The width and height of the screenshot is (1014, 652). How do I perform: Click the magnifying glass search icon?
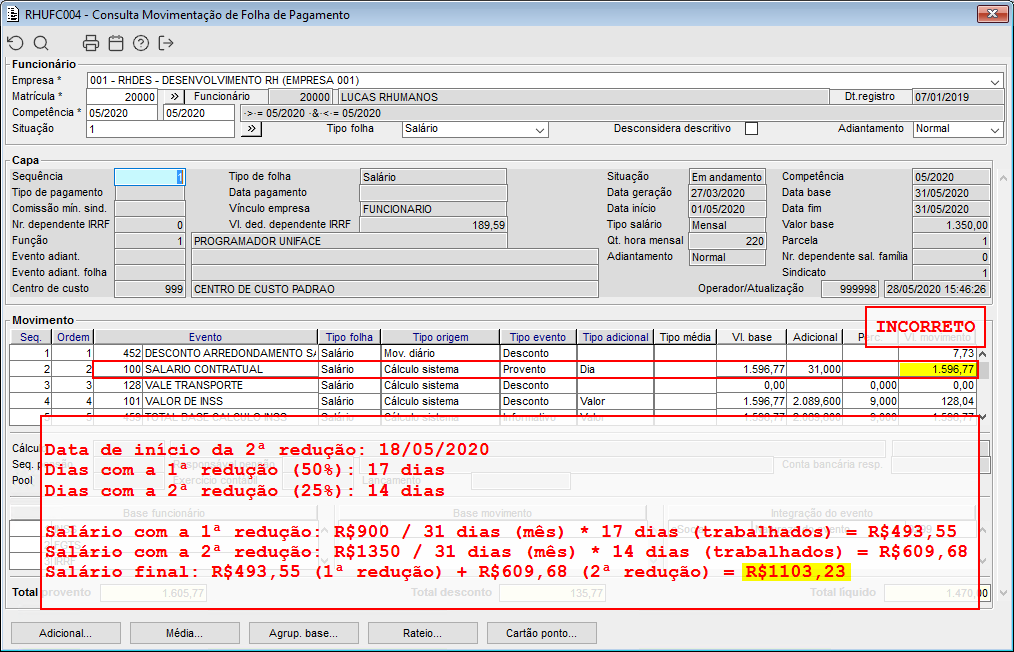tap(41, 43)
